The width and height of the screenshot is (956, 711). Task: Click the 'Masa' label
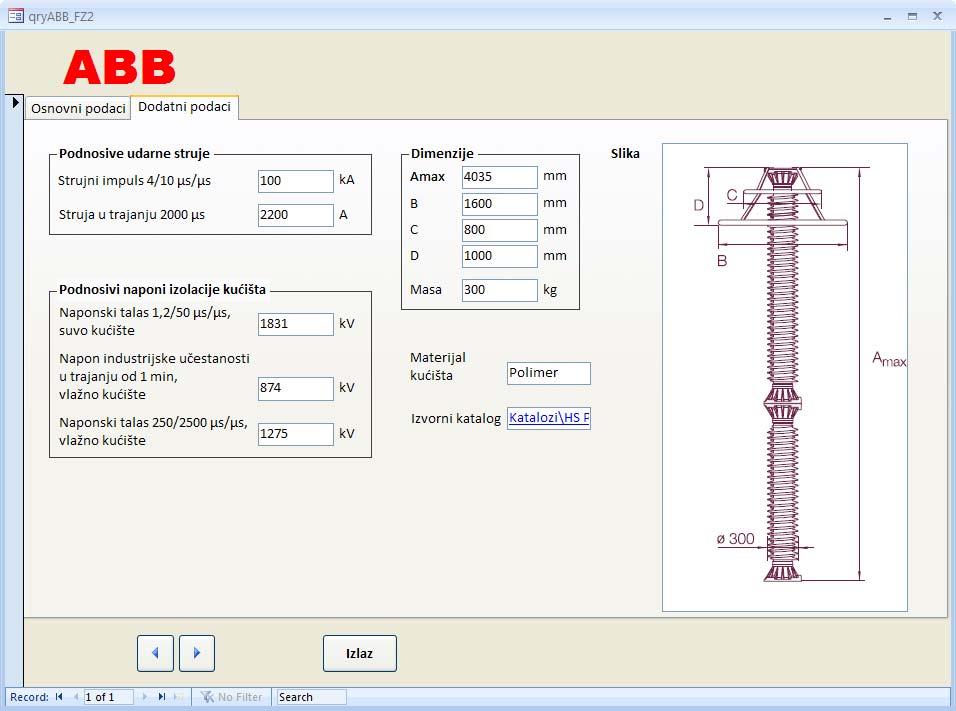tap(426, 290)
